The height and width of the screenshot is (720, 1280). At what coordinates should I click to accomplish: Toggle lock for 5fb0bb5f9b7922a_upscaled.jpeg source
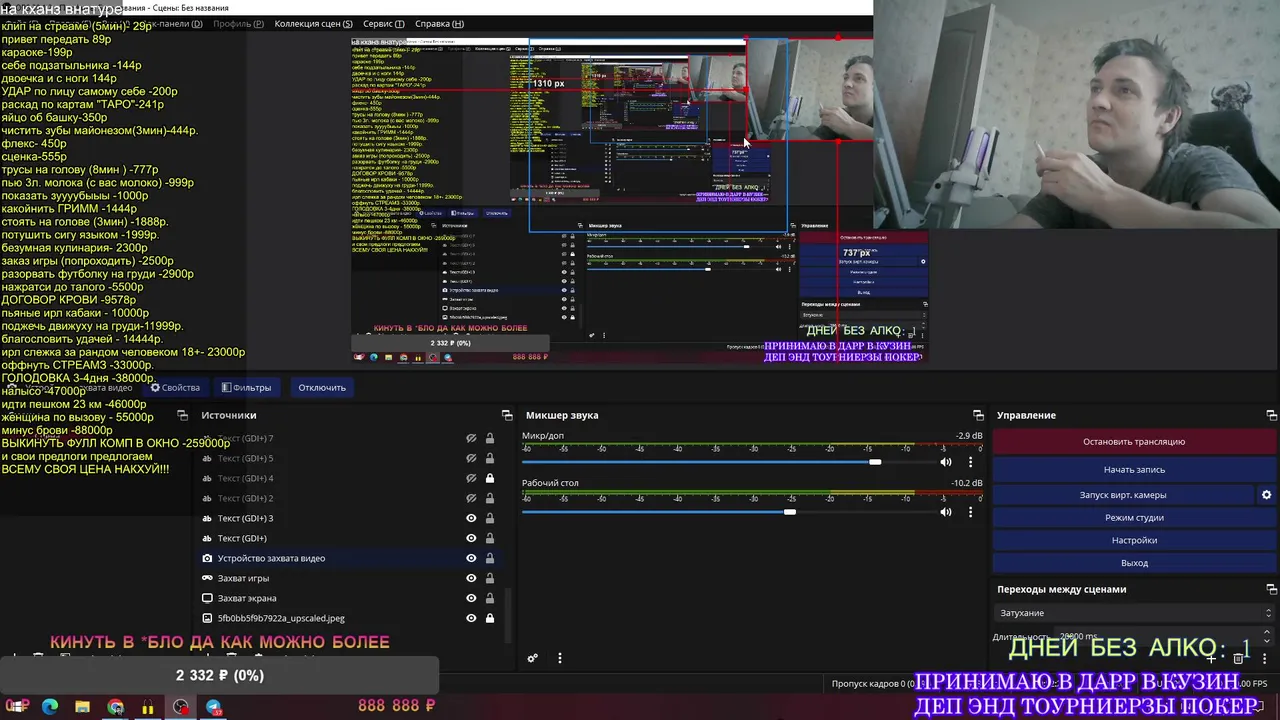pyautogui.click(x=490, y=618)
